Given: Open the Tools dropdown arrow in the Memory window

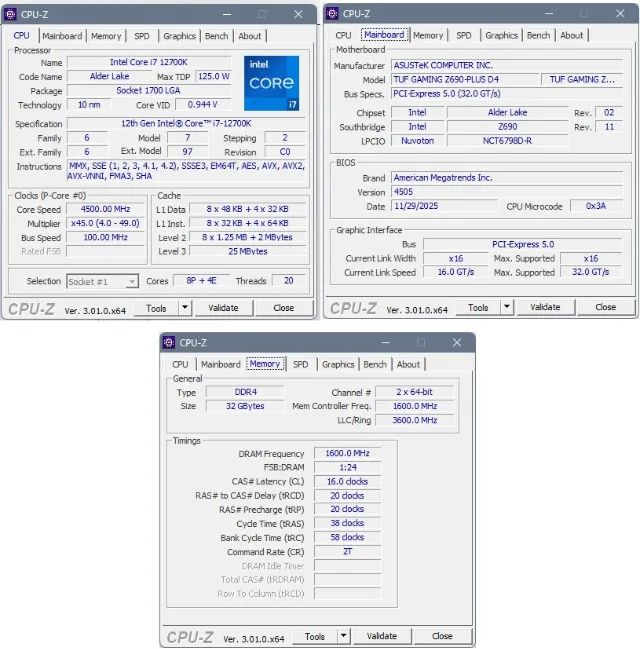Looking at the screenshot, I should tap(344, 636).
